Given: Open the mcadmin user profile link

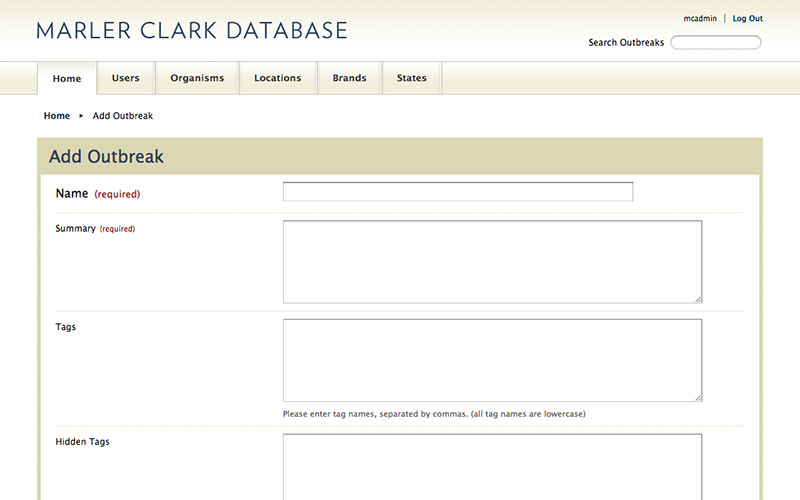Looking at the screenshot, I should click(x=700, y=18).
